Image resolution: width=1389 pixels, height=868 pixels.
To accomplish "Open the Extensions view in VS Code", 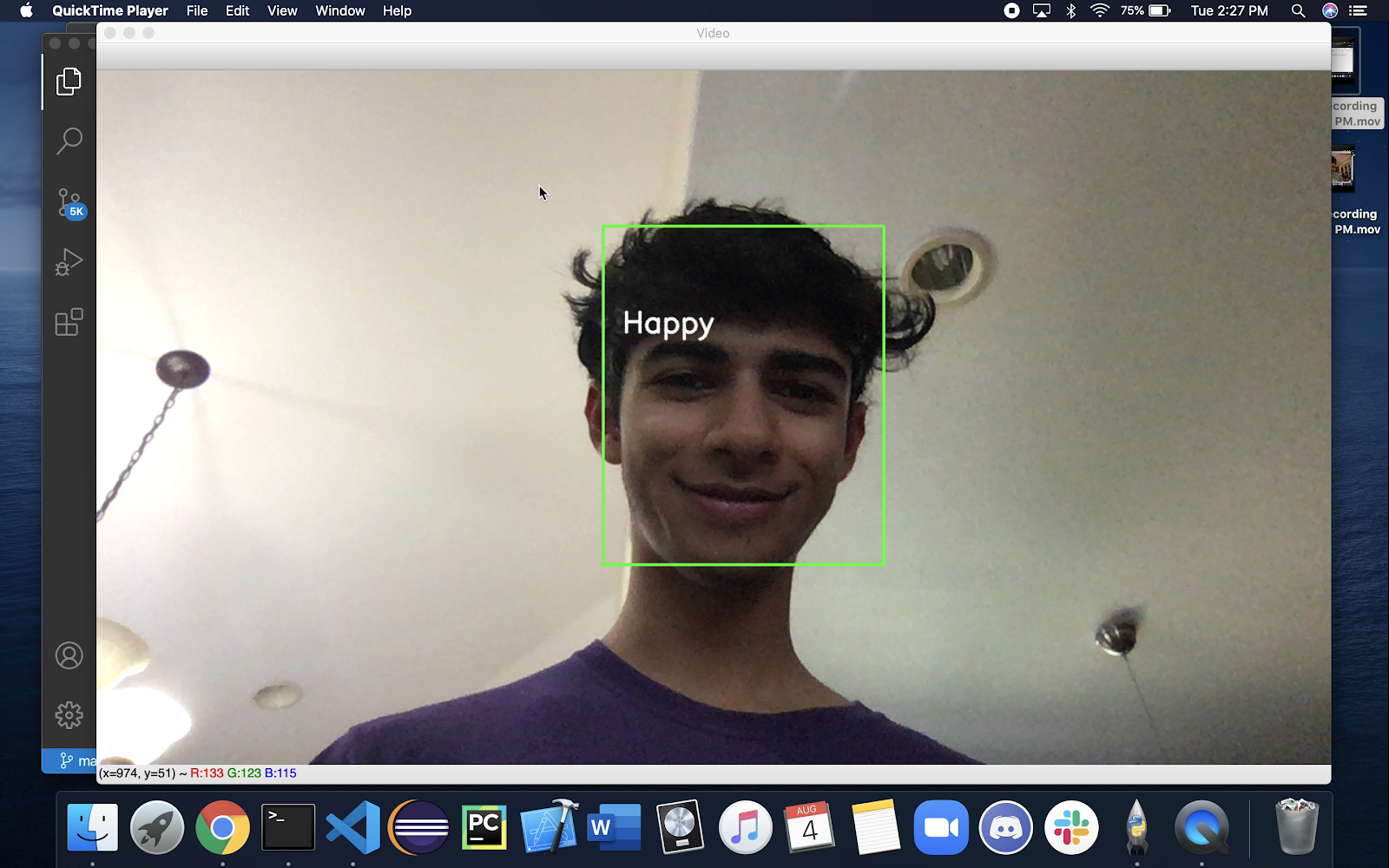I will click(x=69, y=322).
